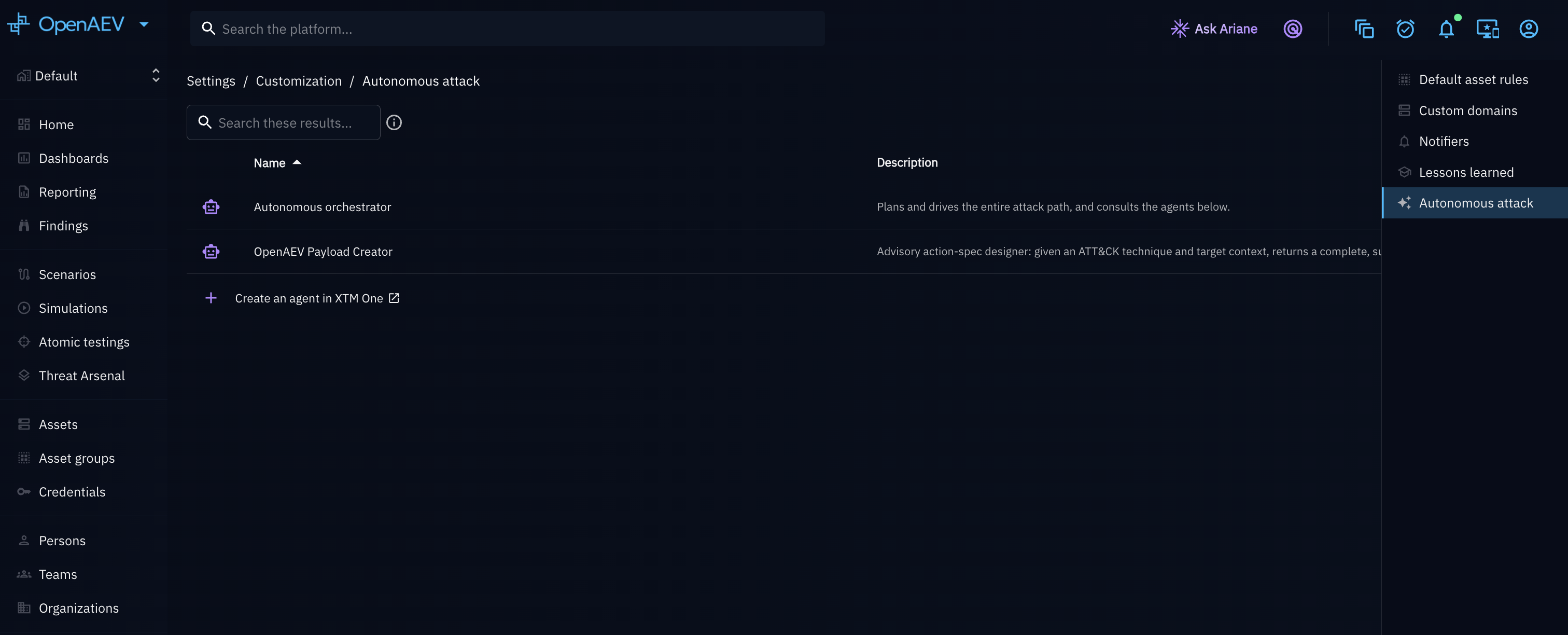This screenshot has width=1568, height=635.
Task: Open the Lessons learned settings tab
Action: tap(1466, 172)
